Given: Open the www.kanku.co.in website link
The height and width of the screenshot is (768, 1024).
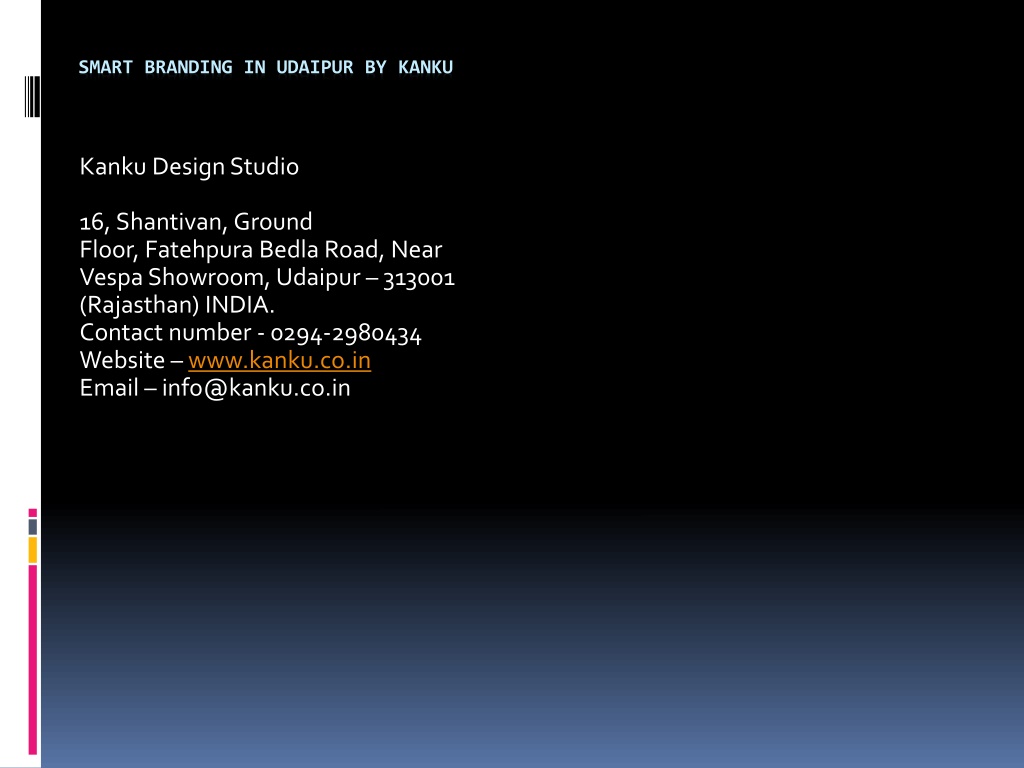Looking at the screenshot, I should pos(280,360).
